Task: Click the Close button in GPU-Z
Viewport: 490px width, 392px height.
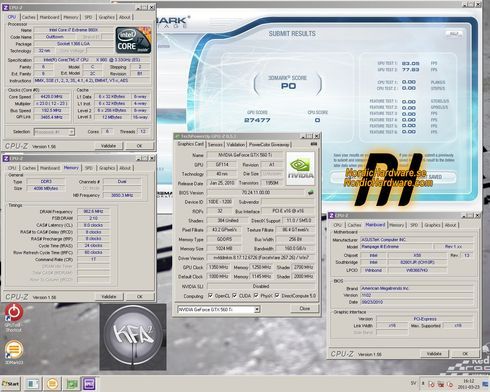Action: (305, 309)
